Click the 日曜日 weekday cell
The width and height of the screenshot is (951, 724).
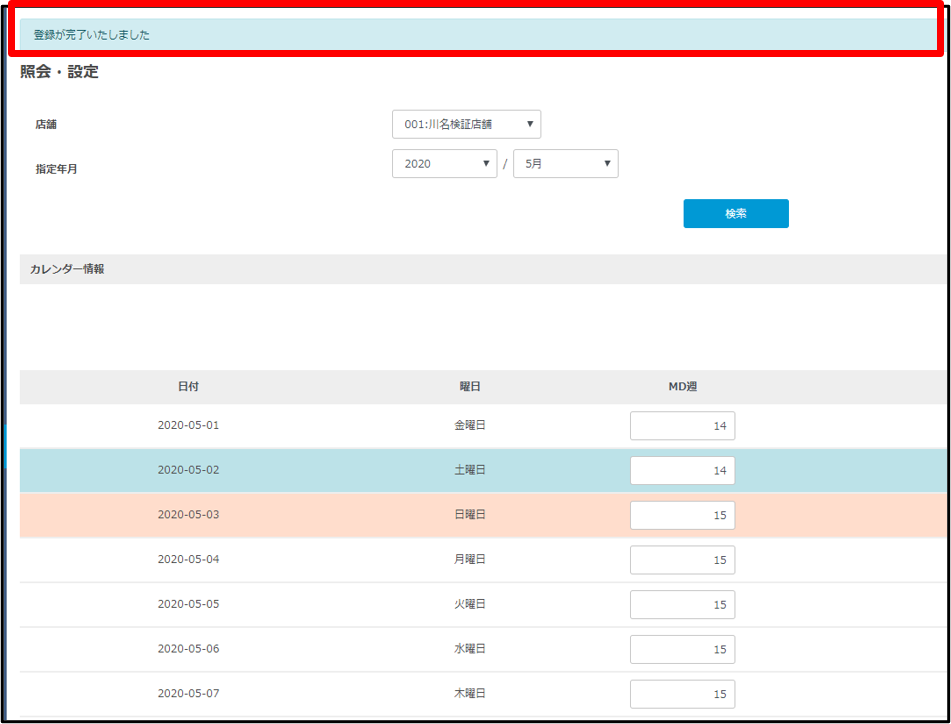(470, 515)
